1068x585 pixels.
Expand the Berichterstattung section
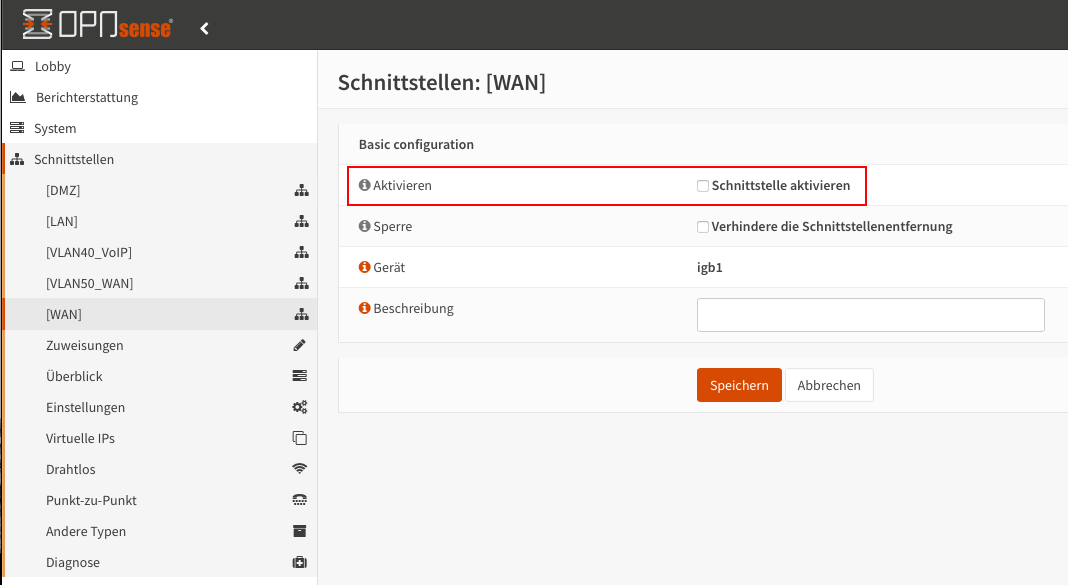point(86,98)
